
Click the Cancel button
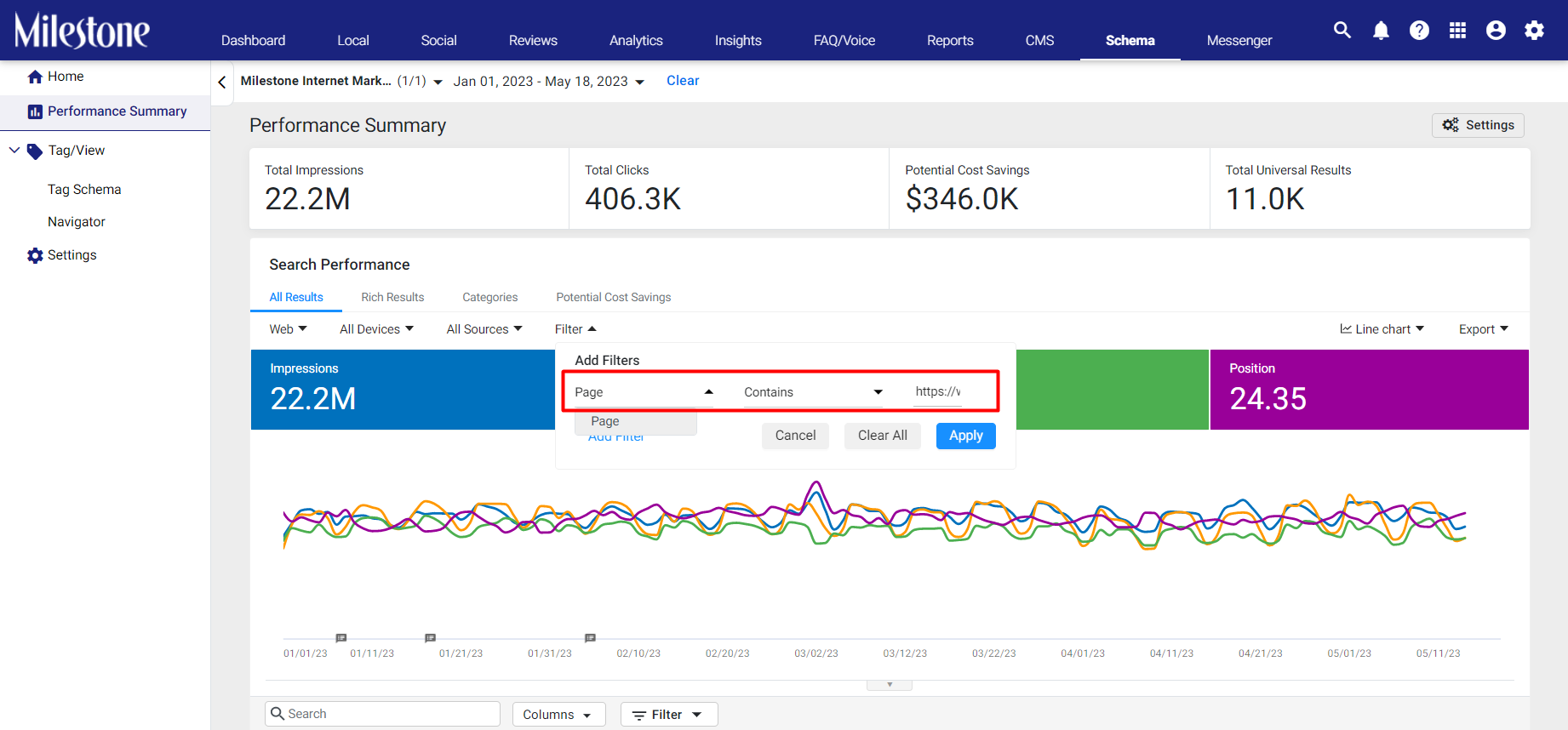(x=795, y=436)
